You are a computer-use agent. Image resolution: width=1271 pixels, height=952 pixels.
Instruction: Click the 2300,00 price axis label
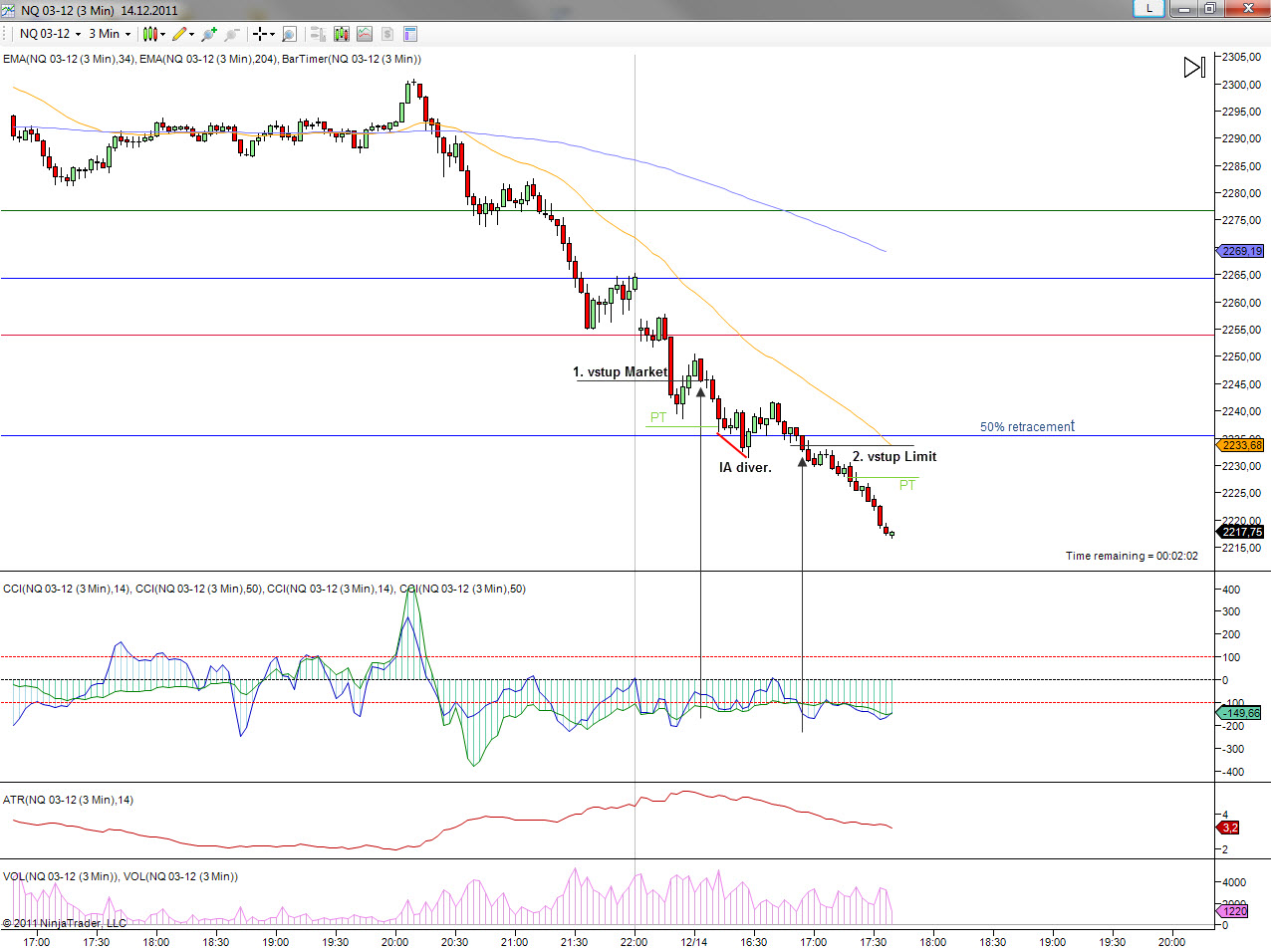pos(1241,85)
